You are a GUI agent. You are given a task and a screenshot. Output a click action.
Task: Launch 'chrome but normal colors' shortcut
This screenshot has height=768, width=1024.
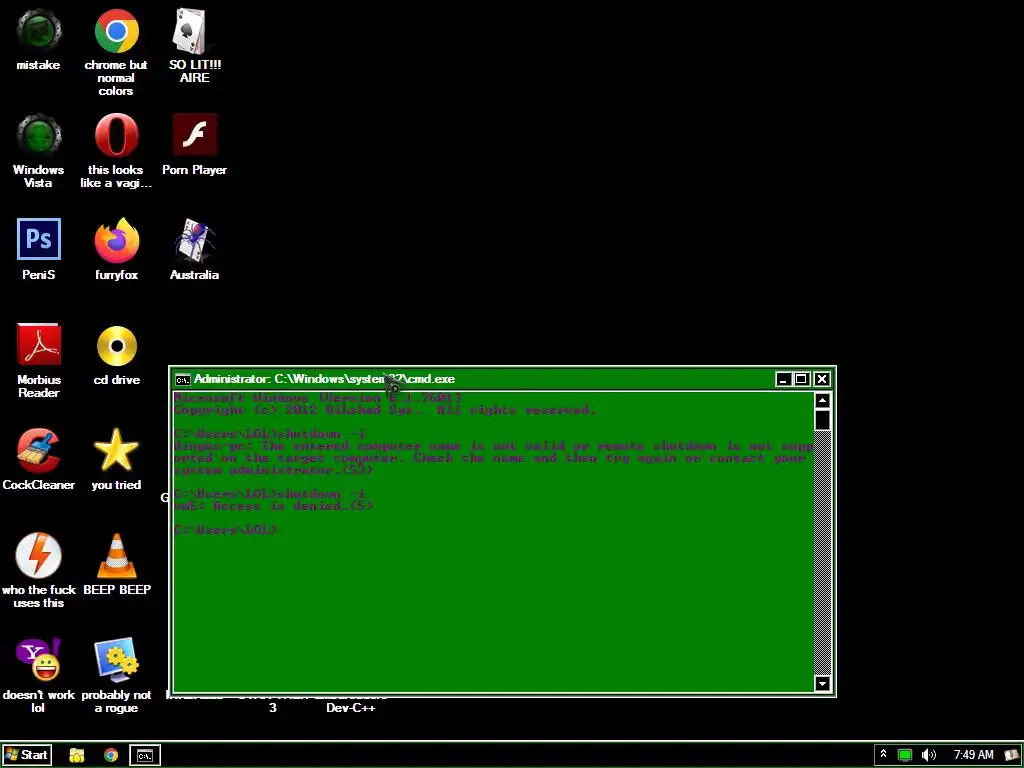point(116,31)
